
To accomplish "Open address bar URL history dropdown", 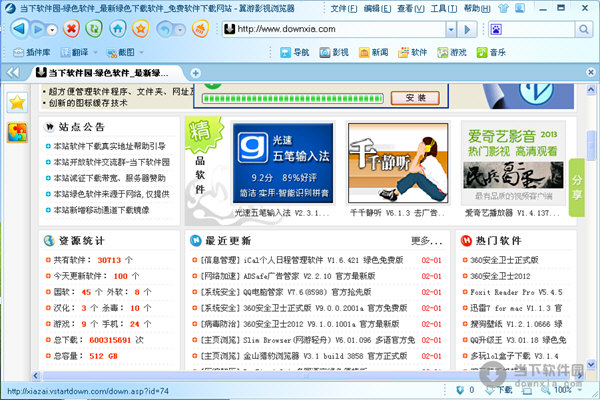I will click(x=452, y=29).
